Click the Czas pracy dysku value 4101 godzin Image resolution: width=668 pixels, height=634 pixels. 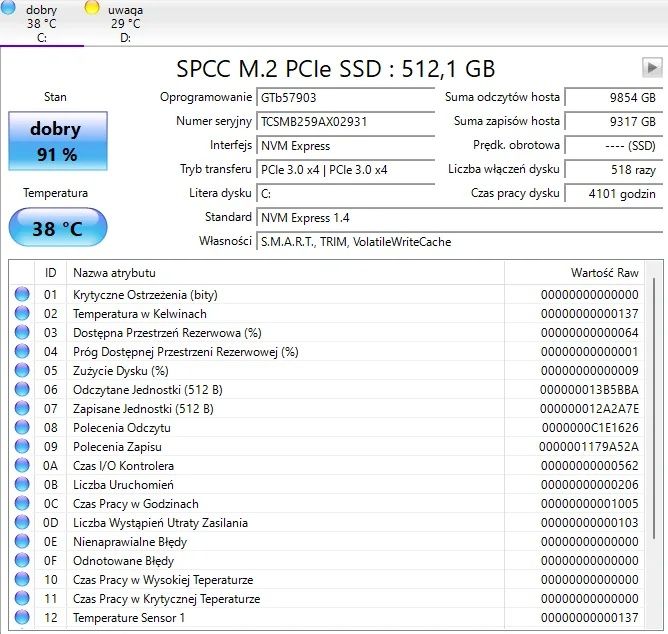coord(614,194)
